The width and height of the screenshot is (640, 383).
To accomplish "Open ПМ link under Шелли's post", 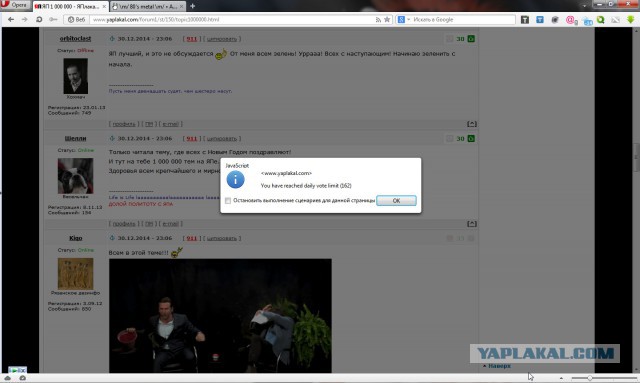I will 149,224.
